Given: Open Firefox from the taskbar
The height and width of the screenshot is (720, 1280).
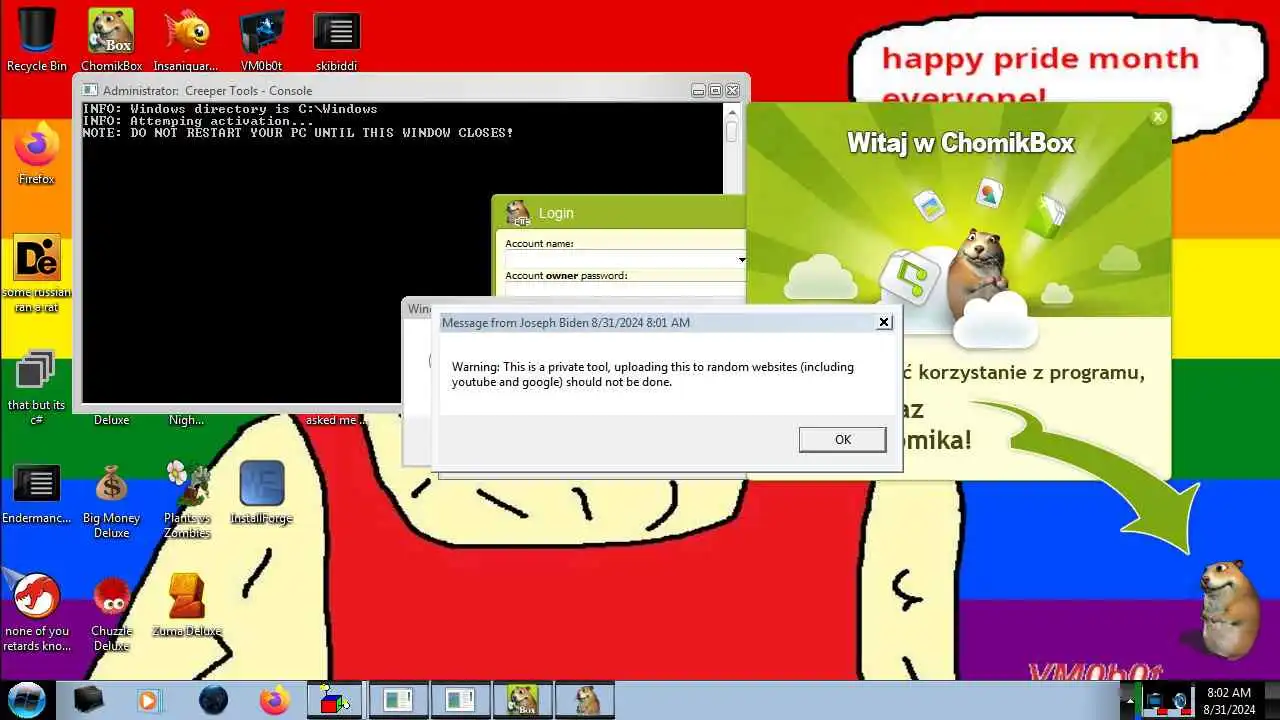Looking at the screenshot, I should tap(274, 700).
